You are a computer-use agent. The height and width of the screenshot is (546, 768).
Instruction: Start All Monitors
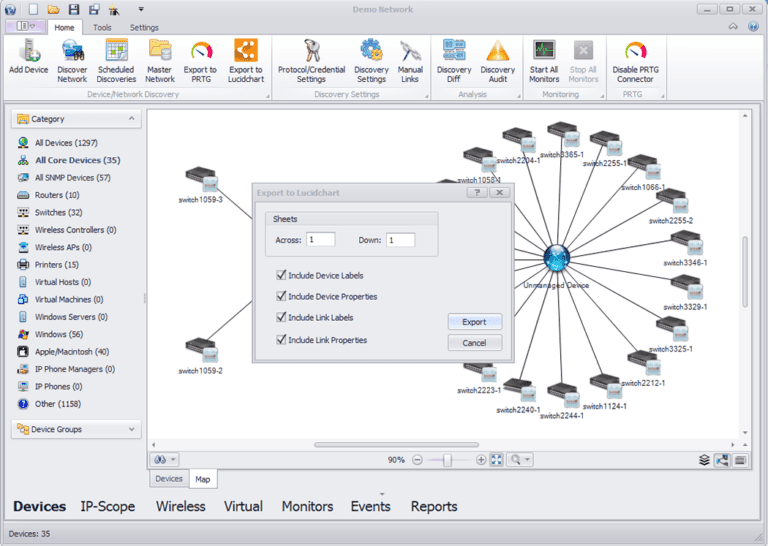[x=544, y=61]
